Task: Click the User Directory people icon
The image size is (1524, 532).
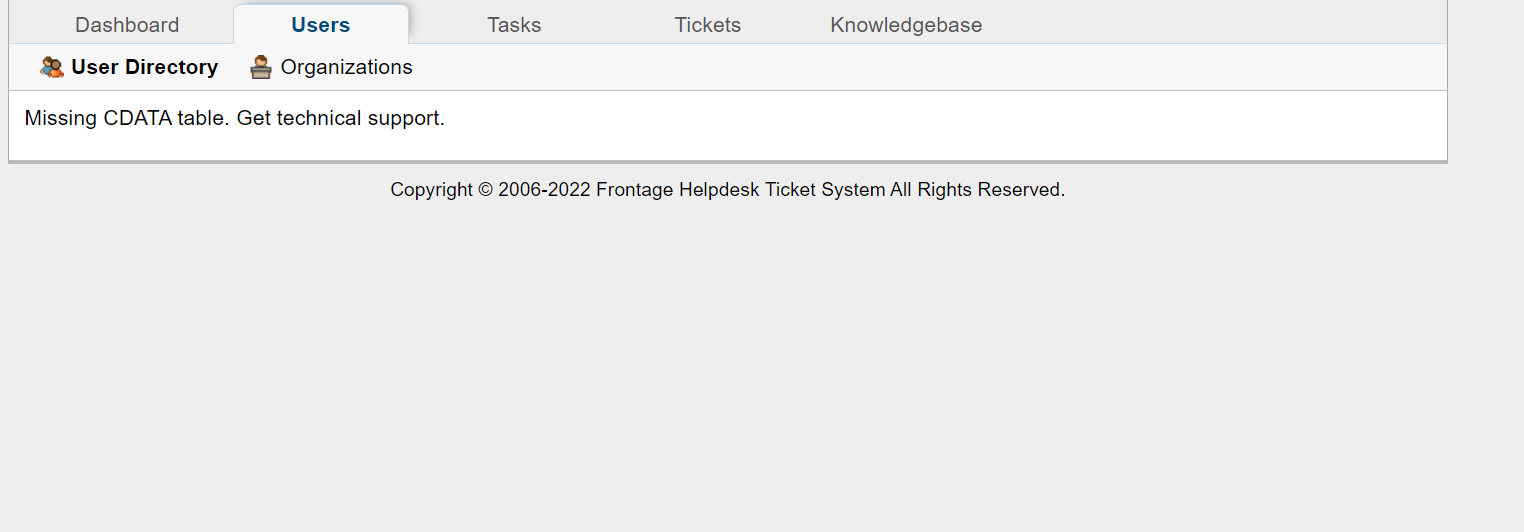Action: [x=51, y=67]
